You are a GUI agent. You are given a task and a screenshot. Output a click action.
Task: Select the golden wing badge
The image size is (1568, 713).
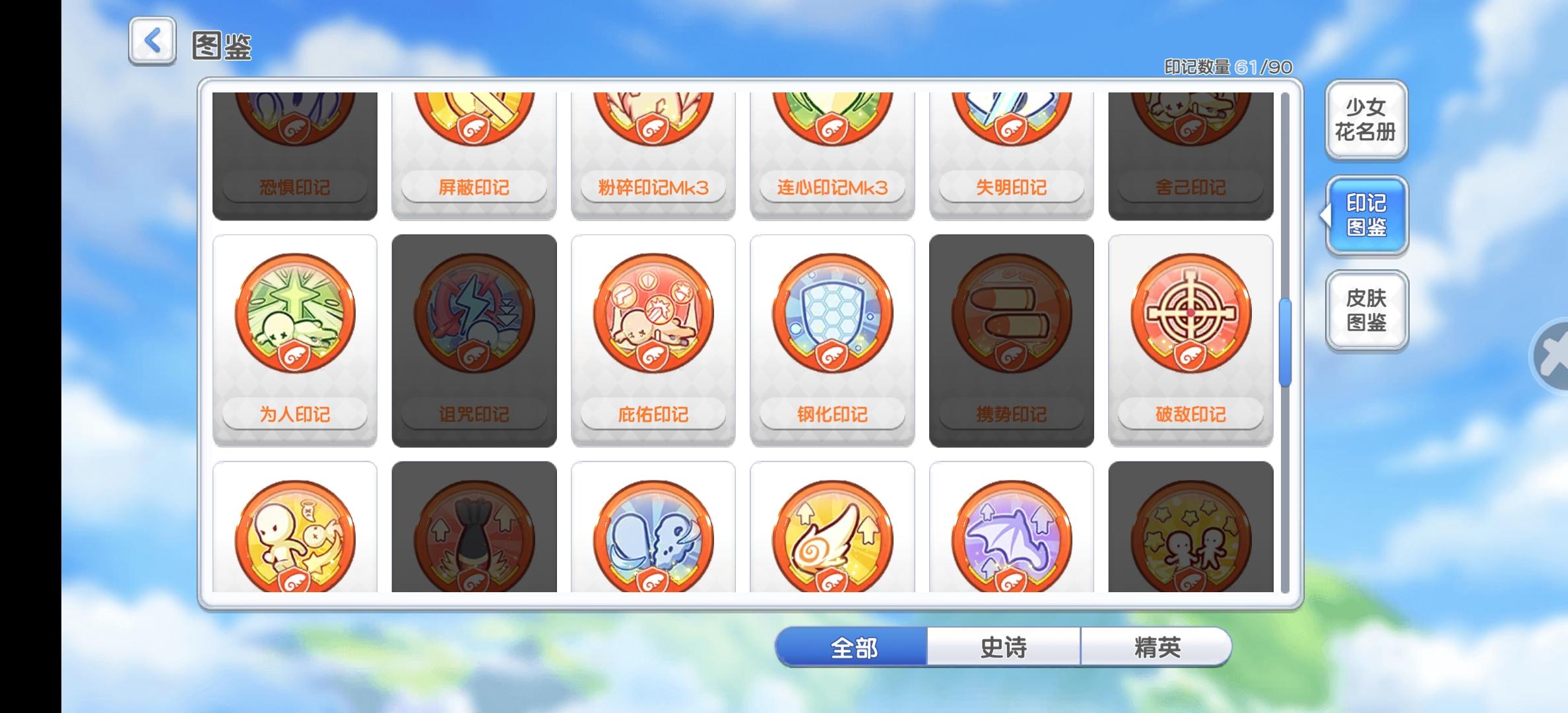coord(832,535)
